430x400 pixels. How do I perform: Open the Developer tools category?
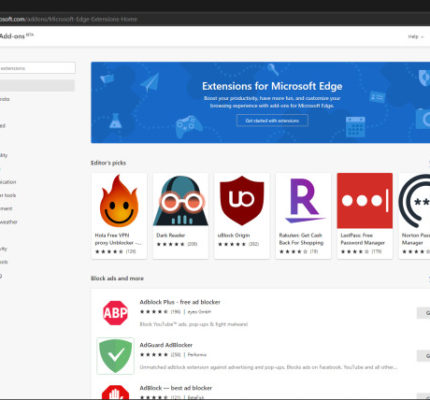8,195
